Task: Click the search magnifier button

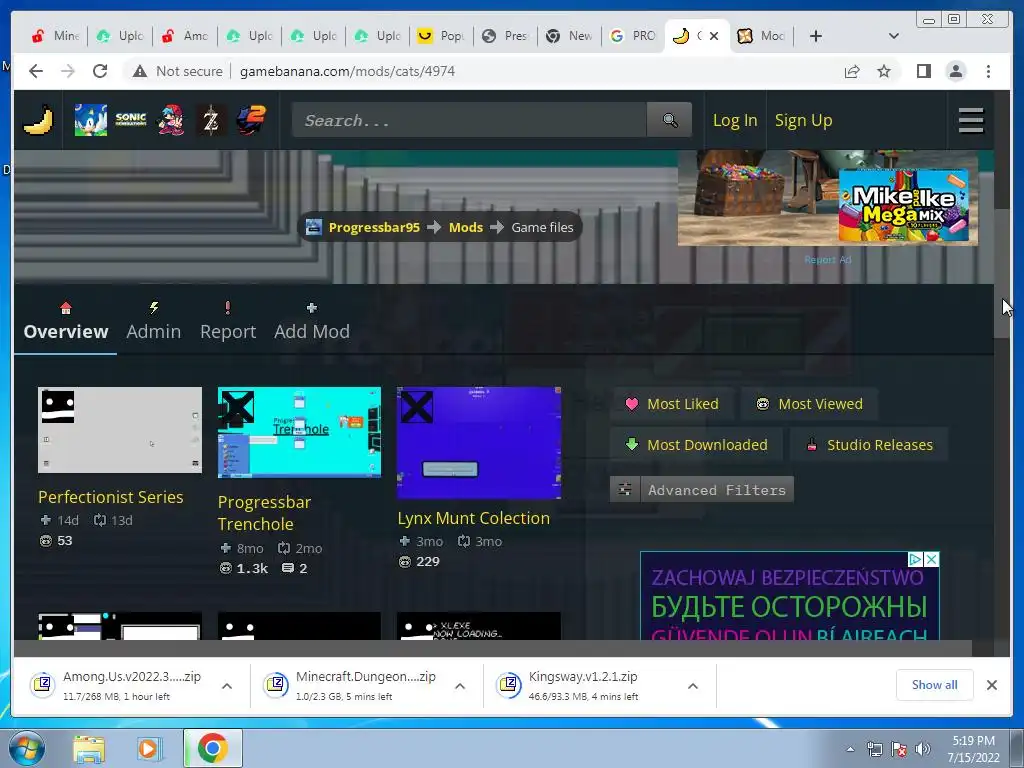Action: (x=669, y=120)
